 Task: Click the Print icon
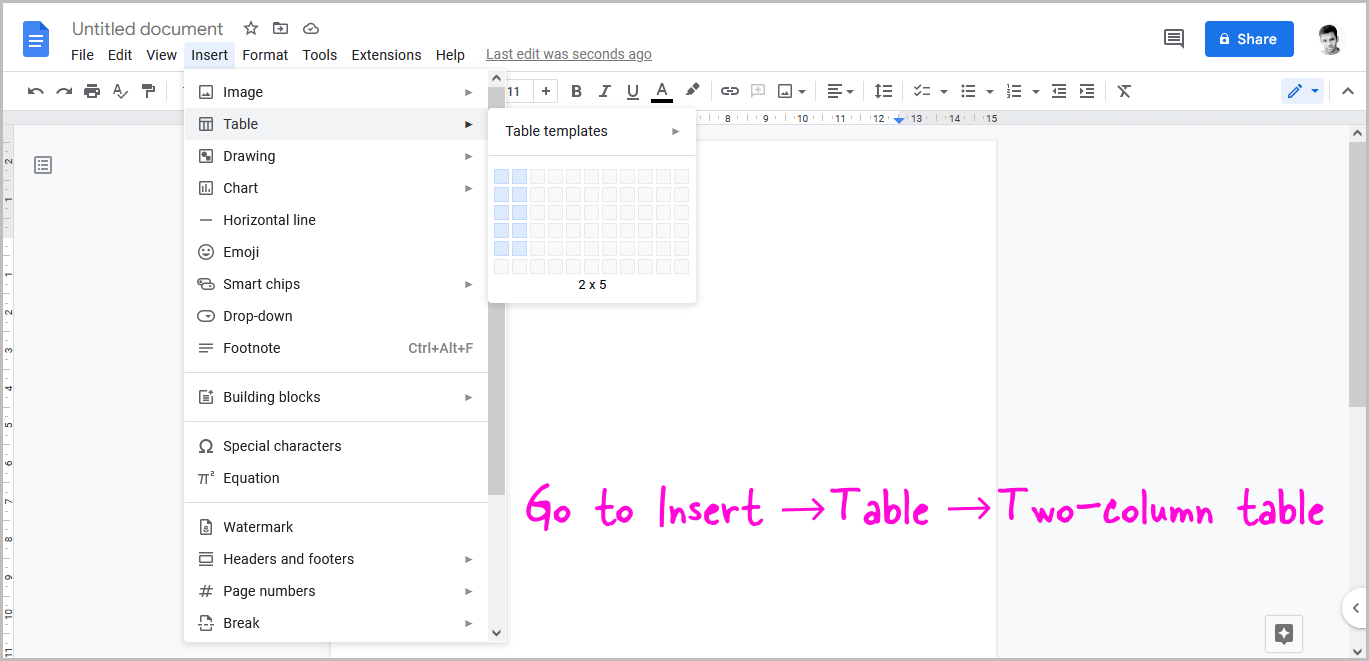tap(92, 91)
